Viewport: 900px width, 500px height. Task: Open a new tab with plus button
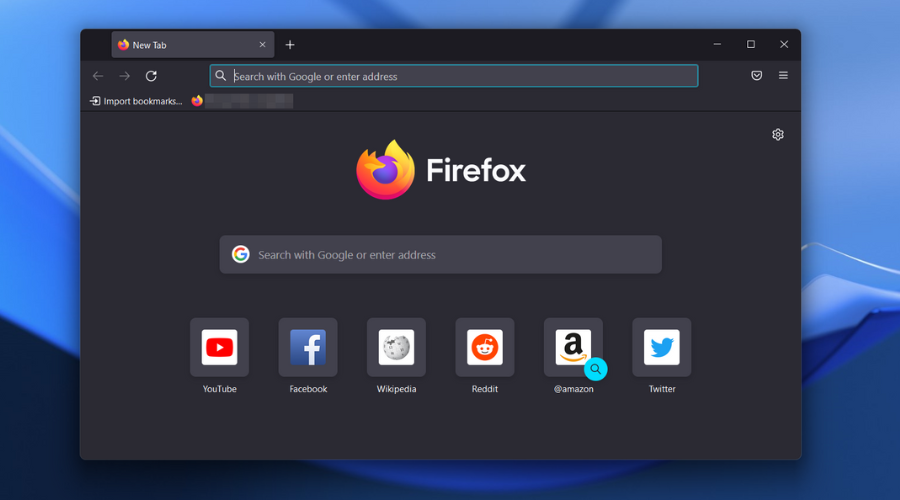[290, 45]
